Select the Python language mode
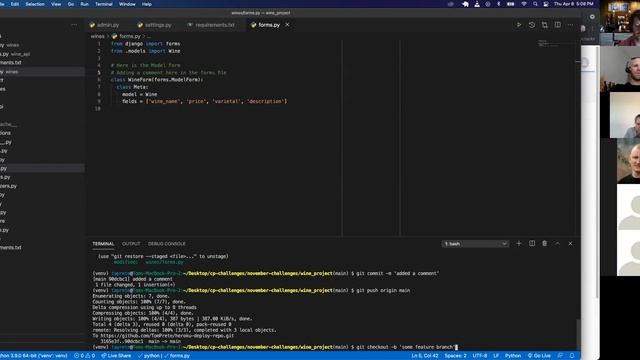 pyautogui.click(x=513, y=356)
